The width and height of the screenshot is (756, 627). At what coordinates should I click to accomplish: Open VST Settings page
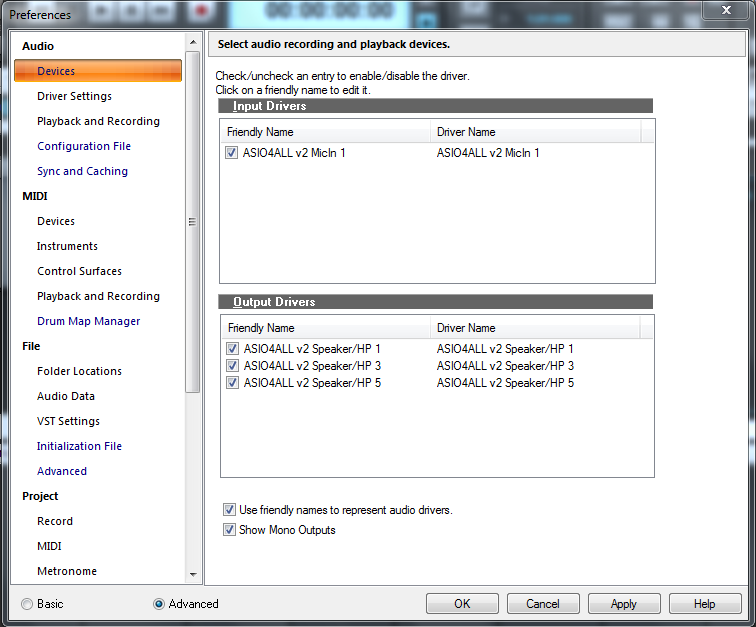(x=68, y=421)
